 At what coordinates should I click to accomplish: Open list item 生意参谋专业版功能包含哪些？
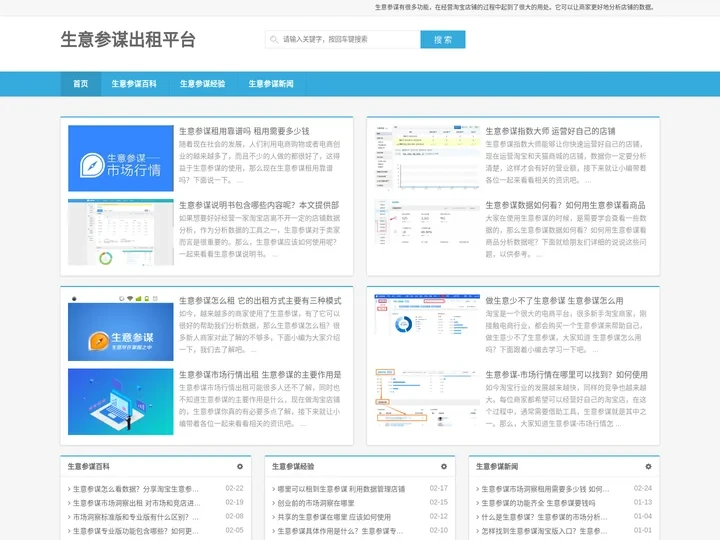(135, 531)
